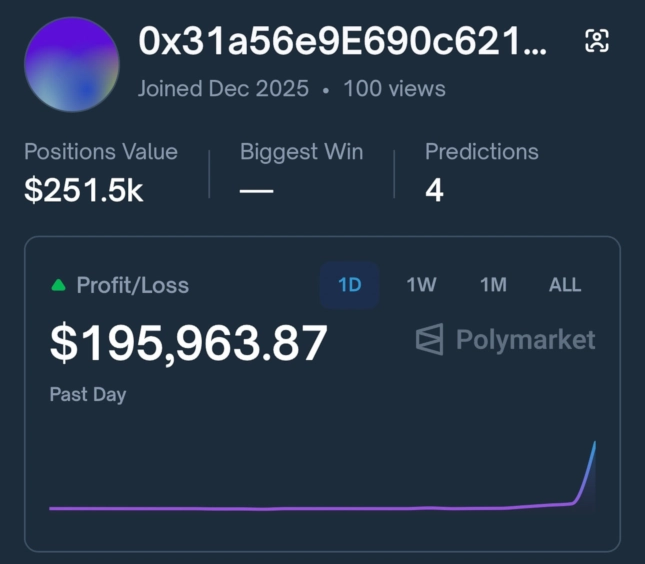Click the Polymarket wordmark text
Viewport: 645px width, 564px height.
click(x=525, y=340)
